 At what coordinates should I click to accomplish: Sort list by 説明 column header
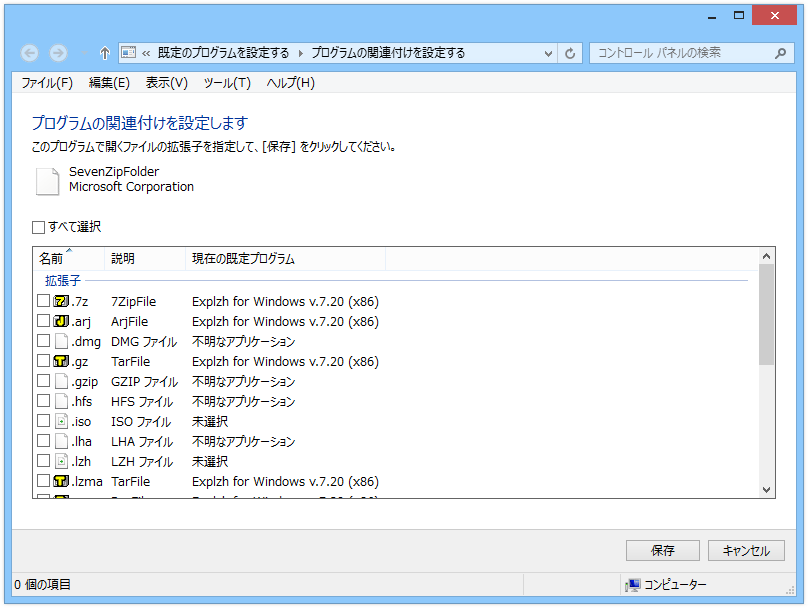(145, 258)
